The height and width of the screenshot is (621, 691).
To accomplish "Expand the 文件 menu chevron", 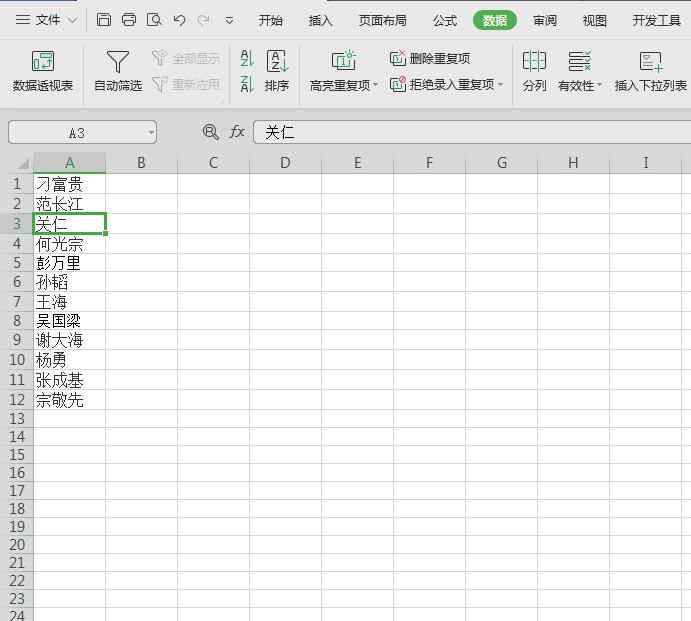I will pyautogui.click(x=73, y=20).
